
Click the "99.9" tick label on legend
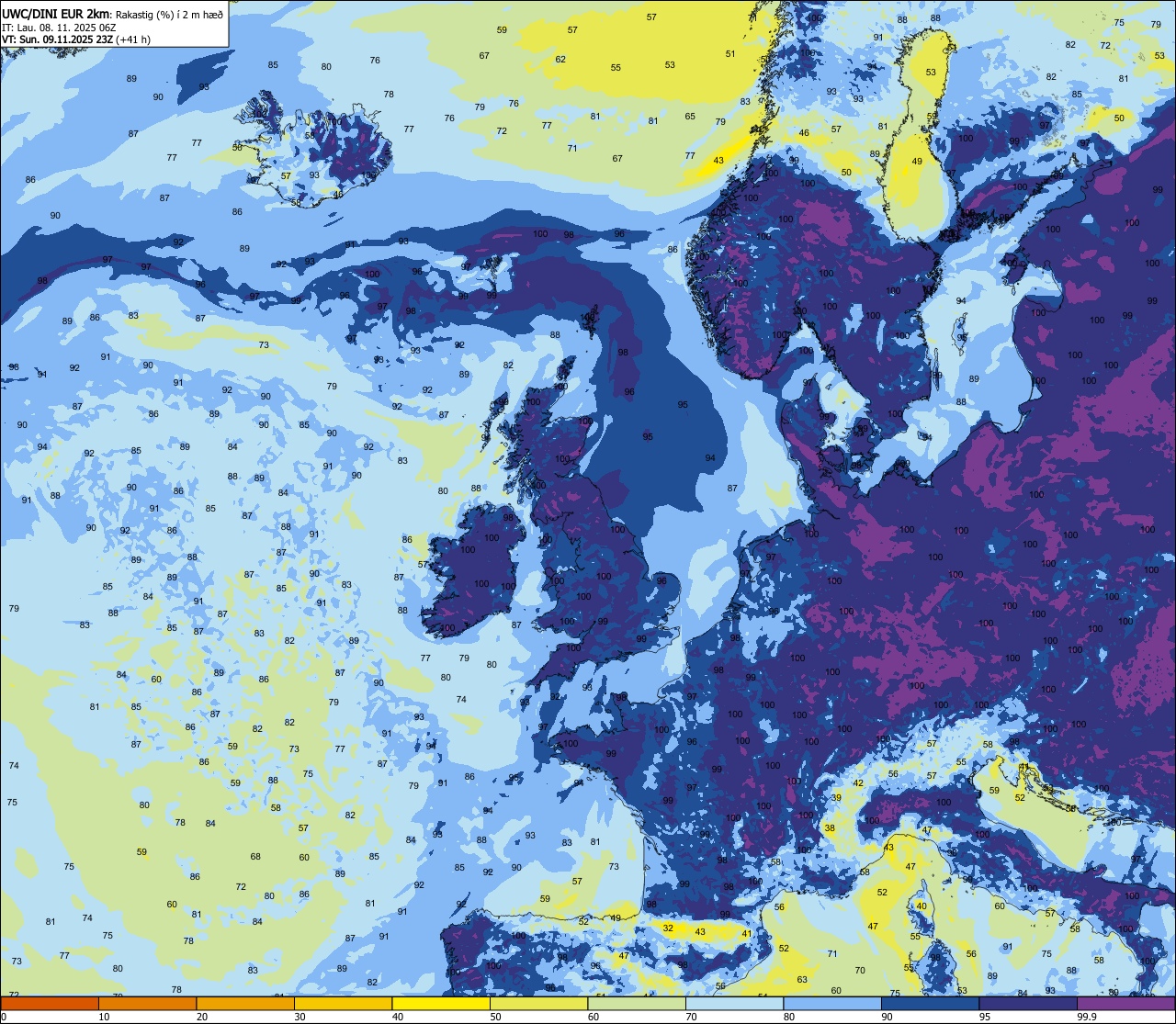point(1088,1017)
